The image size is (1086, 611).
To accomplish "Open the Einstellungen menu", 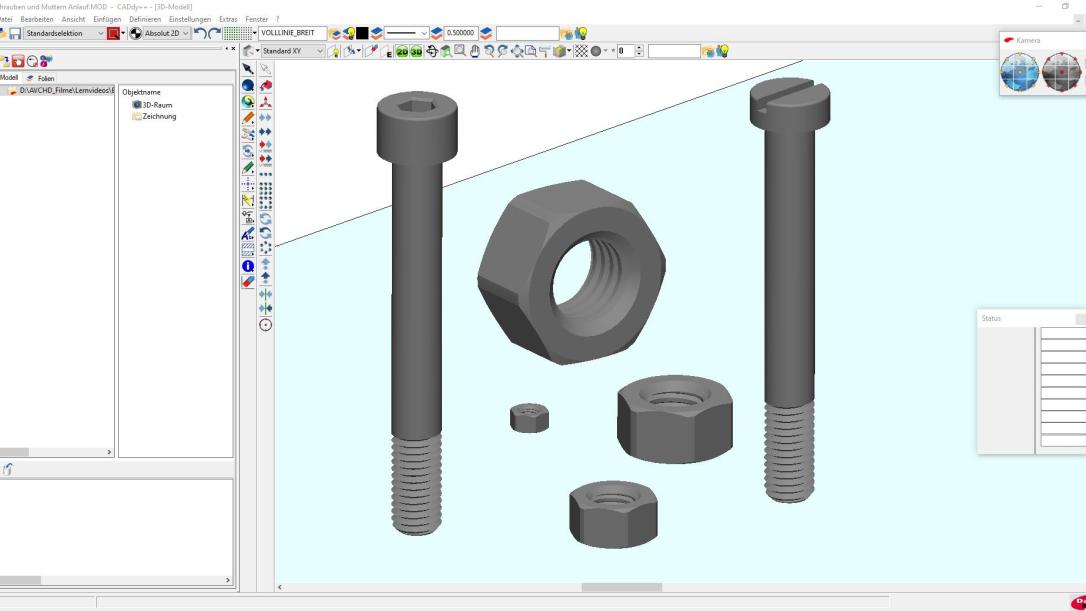I will coord(188,19).
